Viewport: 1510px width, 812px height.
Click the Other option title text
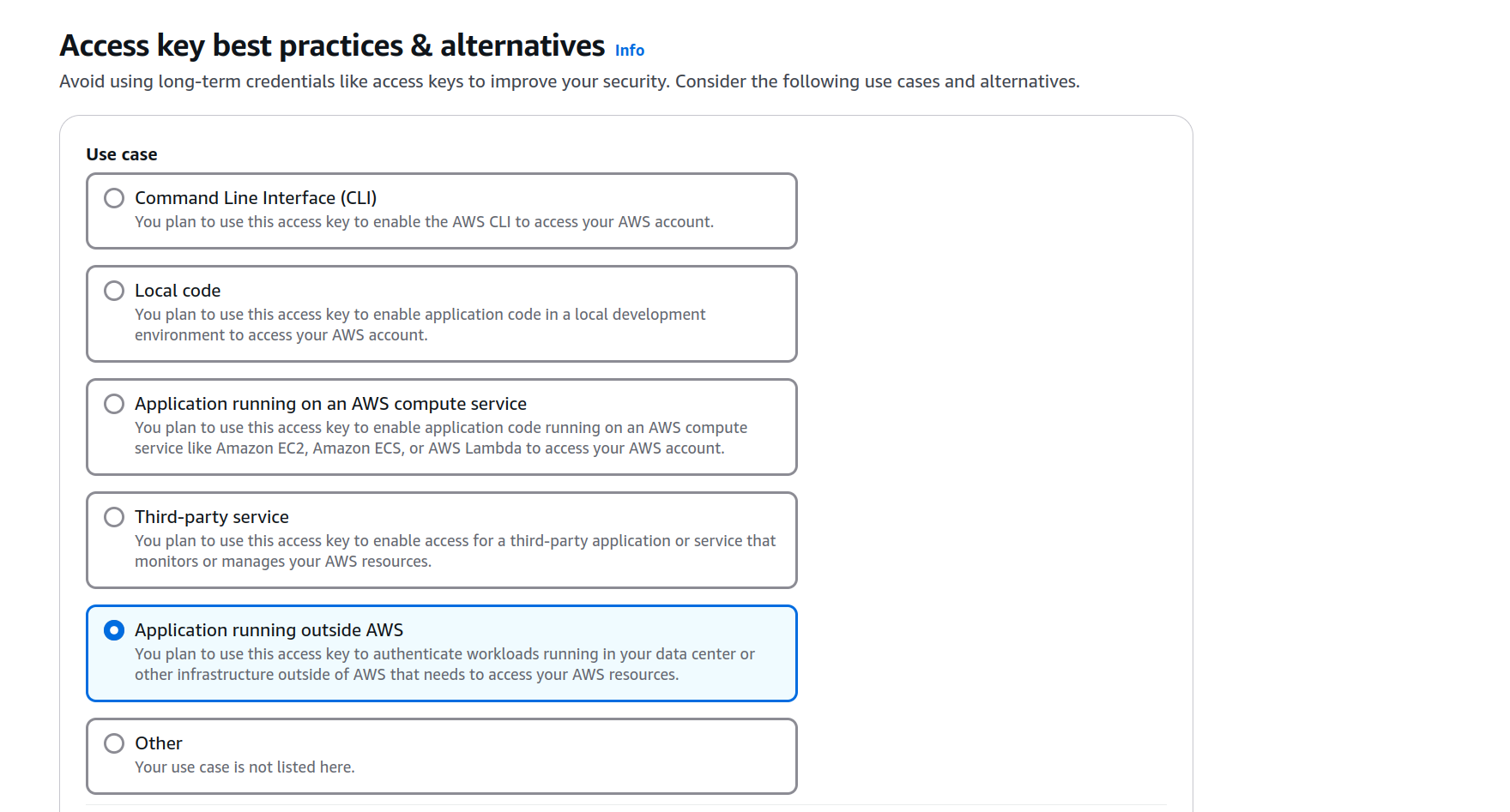coord(159,743)
